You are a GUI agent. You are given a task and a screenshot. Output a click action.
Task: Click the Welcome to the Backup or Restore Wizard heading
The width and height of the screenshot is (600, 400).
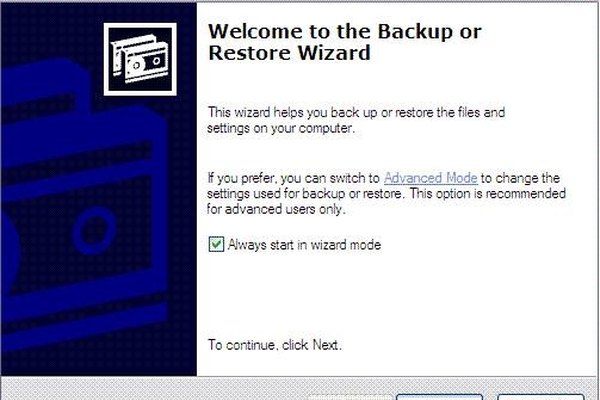point(344,42)
